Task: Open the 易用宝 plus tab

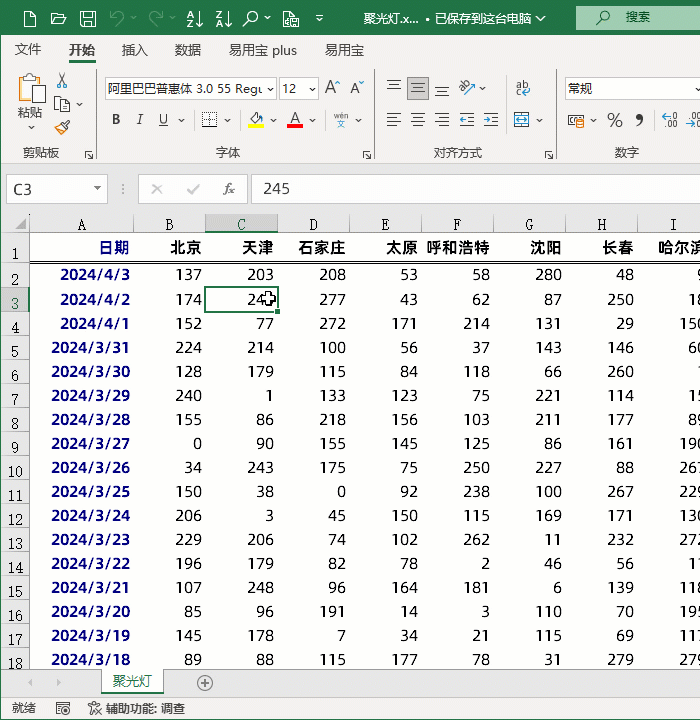Action: (x=263, y=50)
